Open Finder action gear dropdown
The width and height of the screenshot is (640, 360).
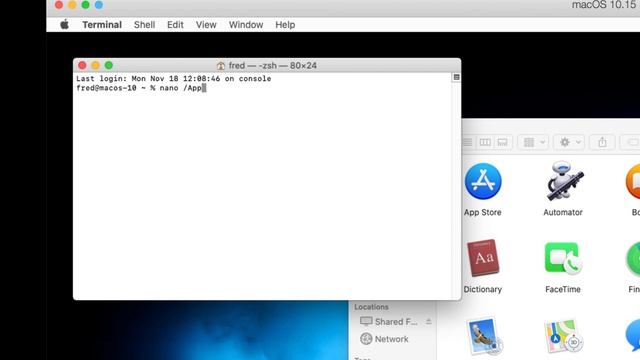point(569,142)
